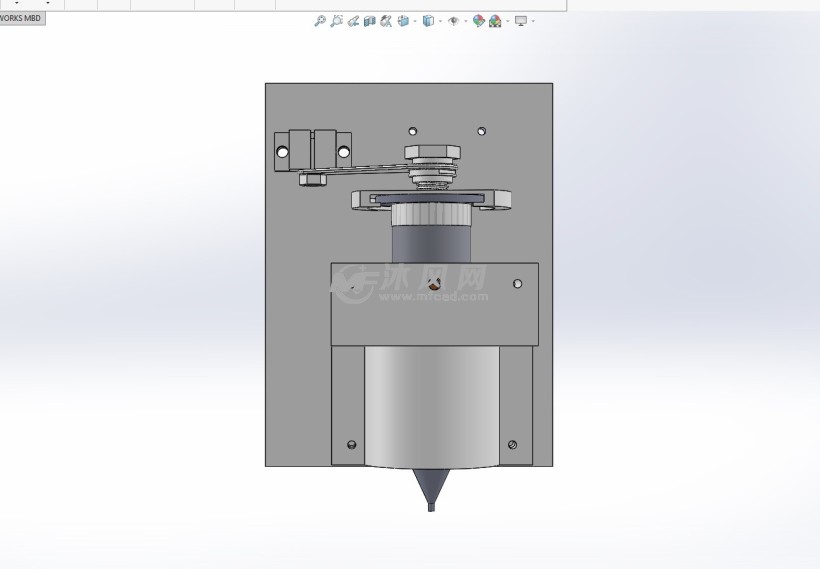Open Edit Appearance color sphere
This screenshot has height=569, width=820.
click(x=479, y=21)
